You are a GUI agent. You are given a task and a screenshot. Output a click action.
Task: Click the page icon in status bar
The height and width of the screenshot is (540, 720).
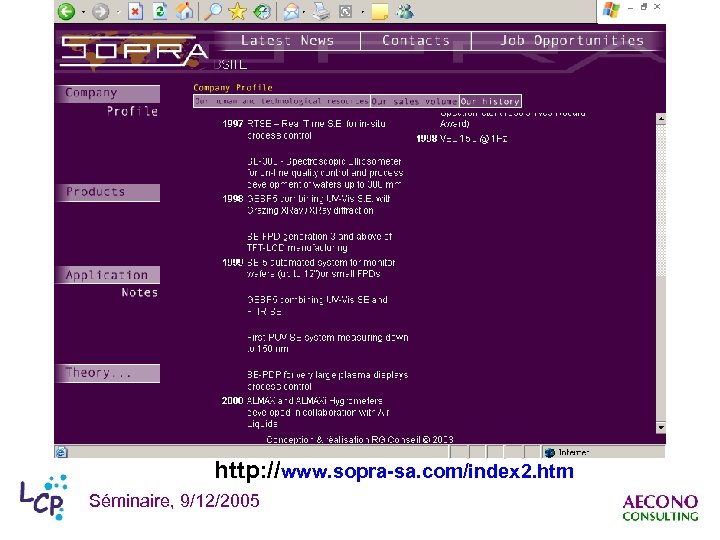click(62, 452)
